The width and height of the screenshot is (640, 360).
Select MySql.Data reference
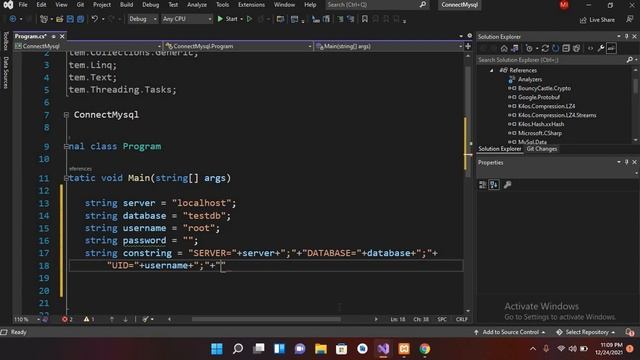point(532,142)
